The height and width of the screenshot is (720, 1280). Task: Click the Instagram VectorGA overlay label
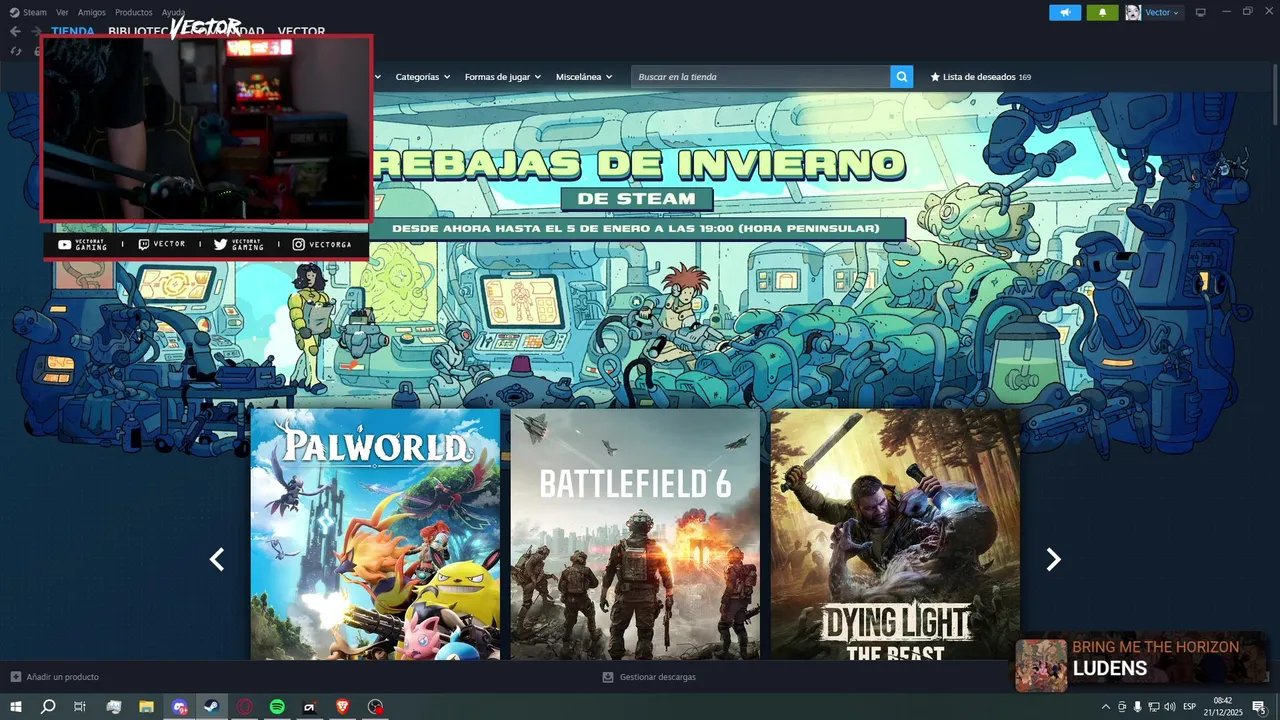pyautogui.click(x=322, y=244)
